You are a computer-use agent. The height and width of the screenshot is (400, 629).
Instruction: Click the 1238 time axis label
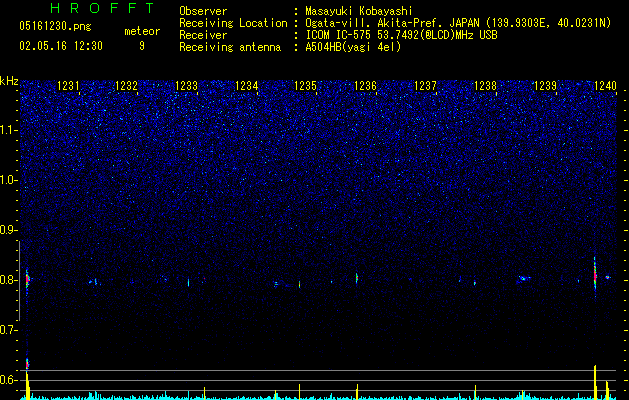click(x=485, y=86)
